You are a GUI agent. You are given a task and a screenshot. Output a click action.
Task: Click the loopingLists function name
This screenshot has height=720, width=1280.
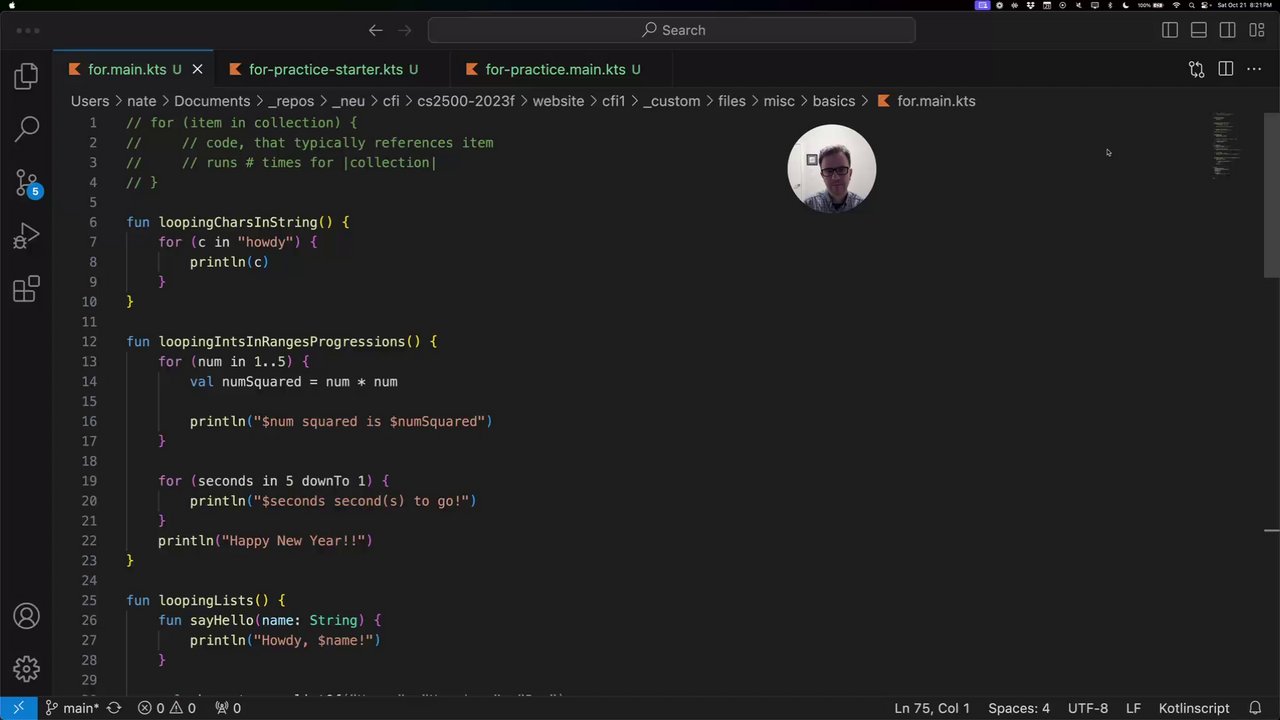click(x=206, y=601)
